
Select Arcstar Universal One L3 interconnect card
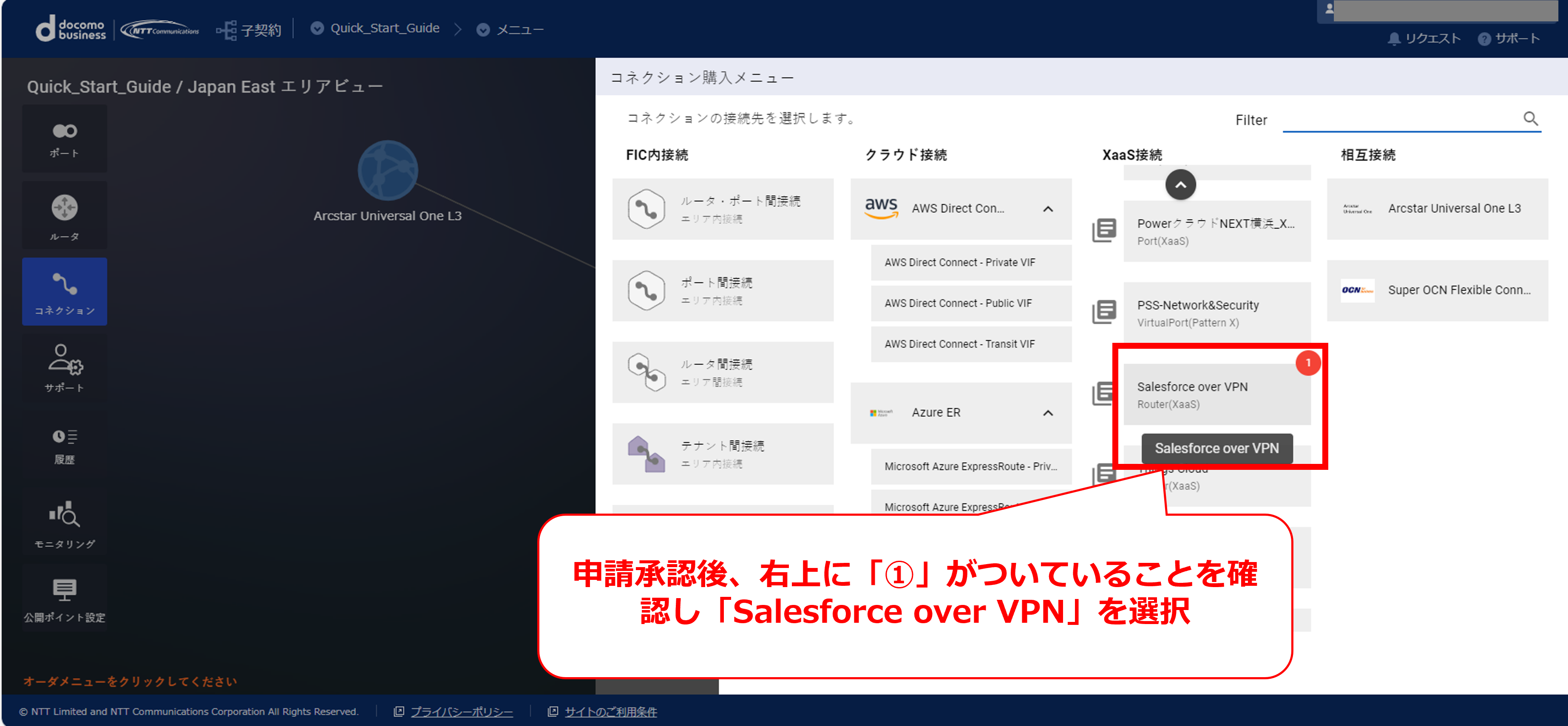[x=1437, y=209]
